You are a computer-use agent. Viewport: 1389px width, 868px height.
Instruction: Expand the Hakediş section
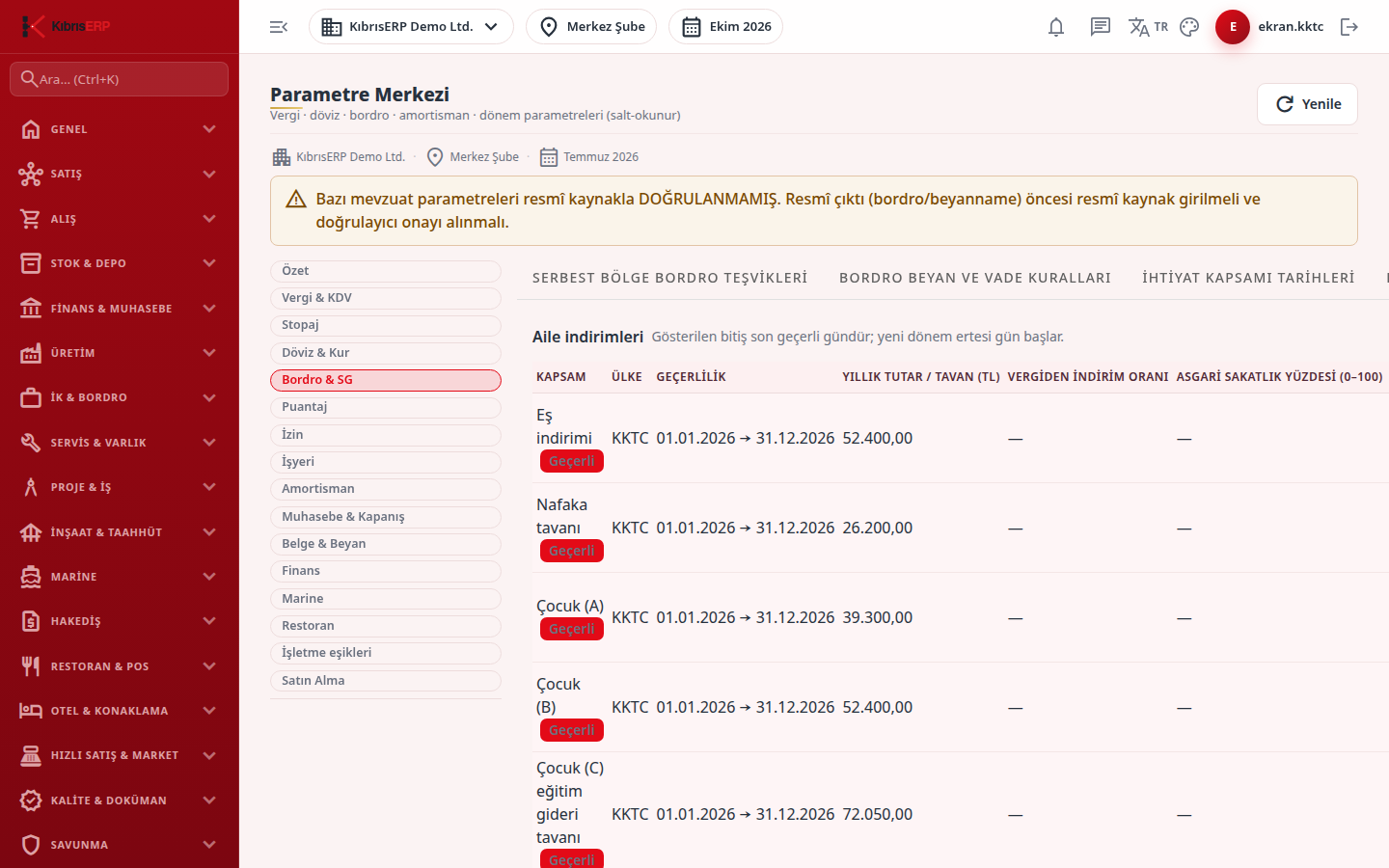pyautogui.click(x=120, y=621)
